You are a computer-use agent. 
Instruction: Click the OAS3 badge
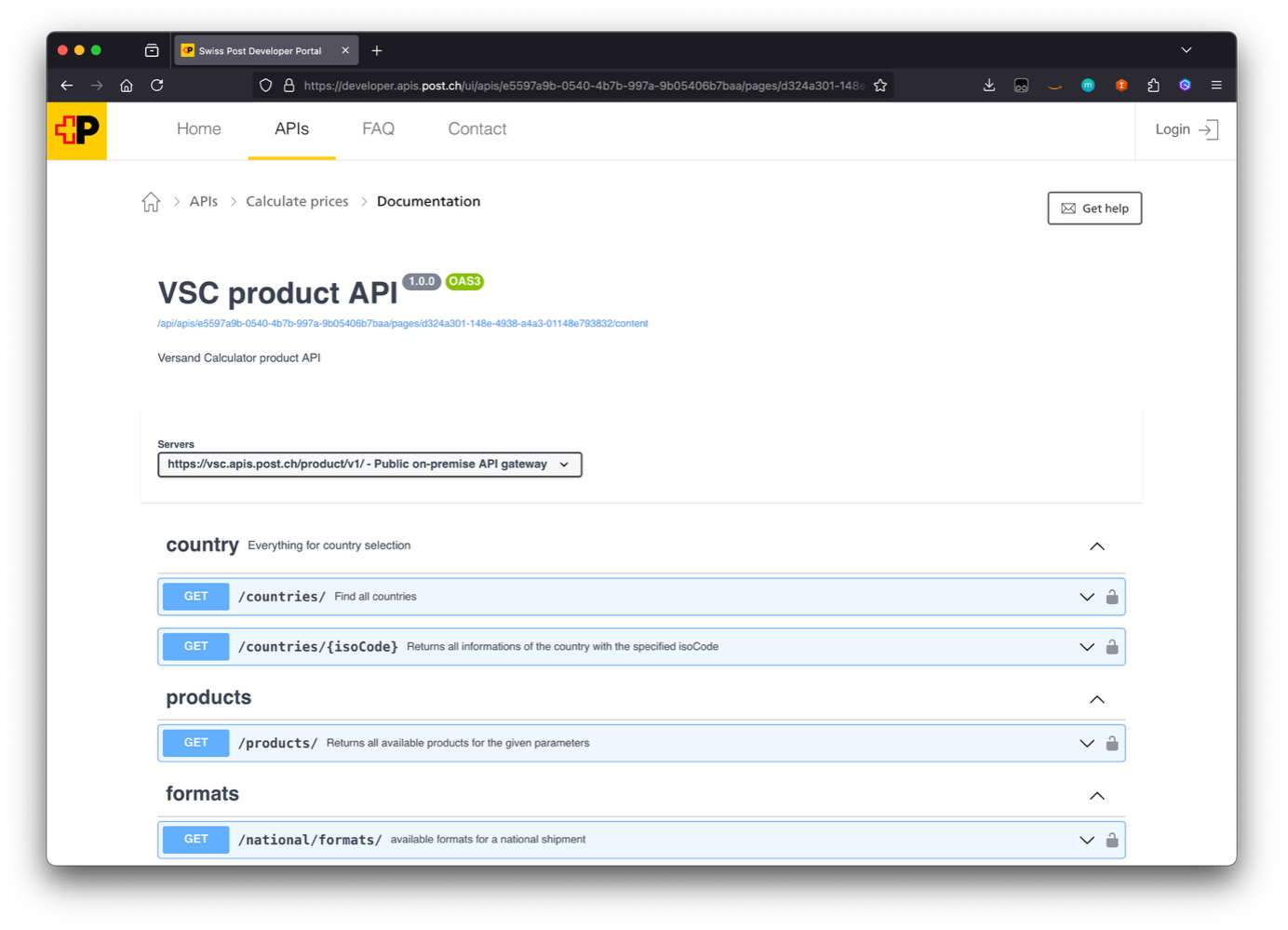(x=464, y=281)
